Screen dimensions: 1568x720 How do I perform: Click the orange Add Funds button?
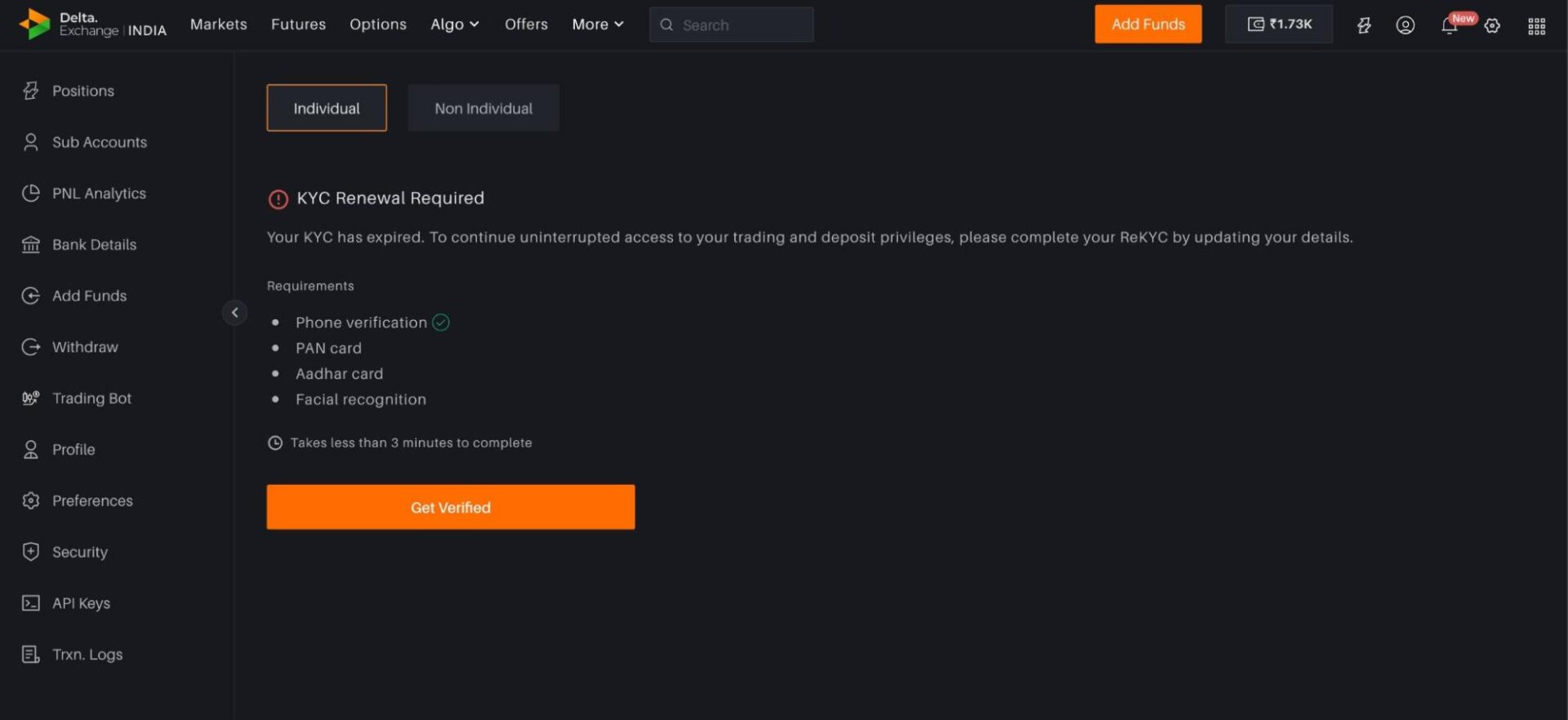click(1147, 24)
